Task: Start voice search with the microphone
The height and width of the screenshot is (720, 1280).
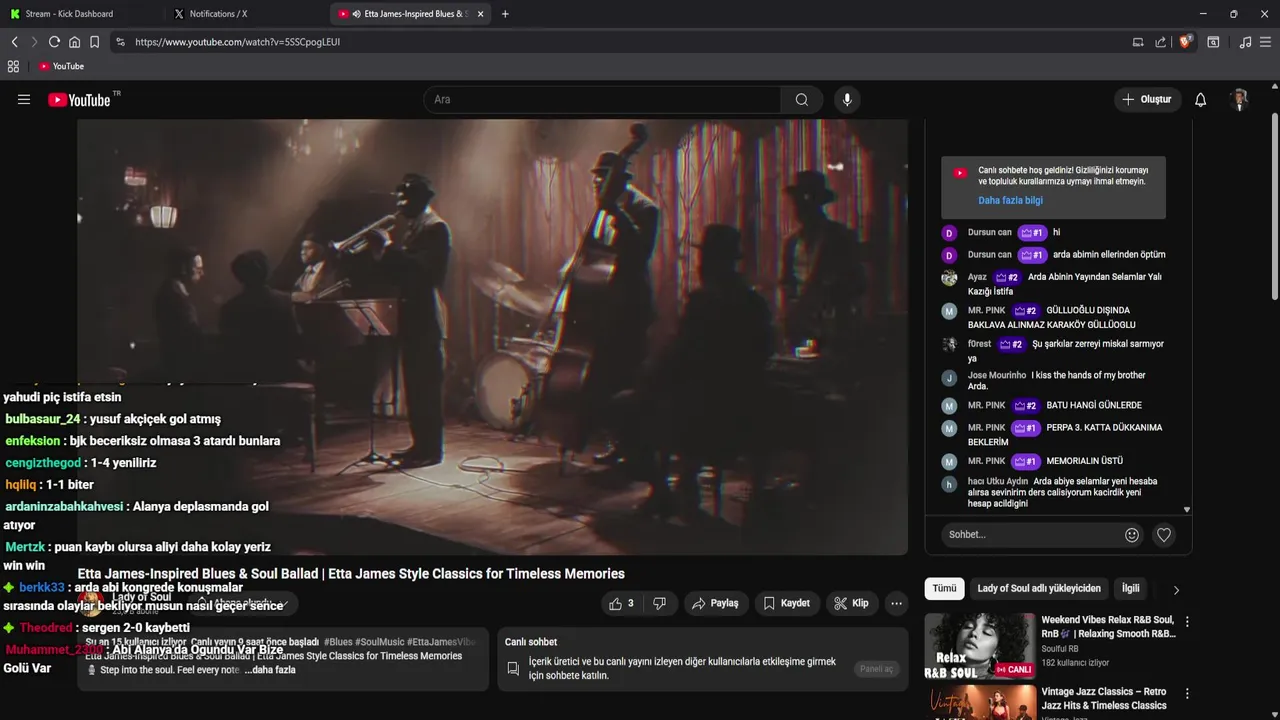Action: (847, 99)
